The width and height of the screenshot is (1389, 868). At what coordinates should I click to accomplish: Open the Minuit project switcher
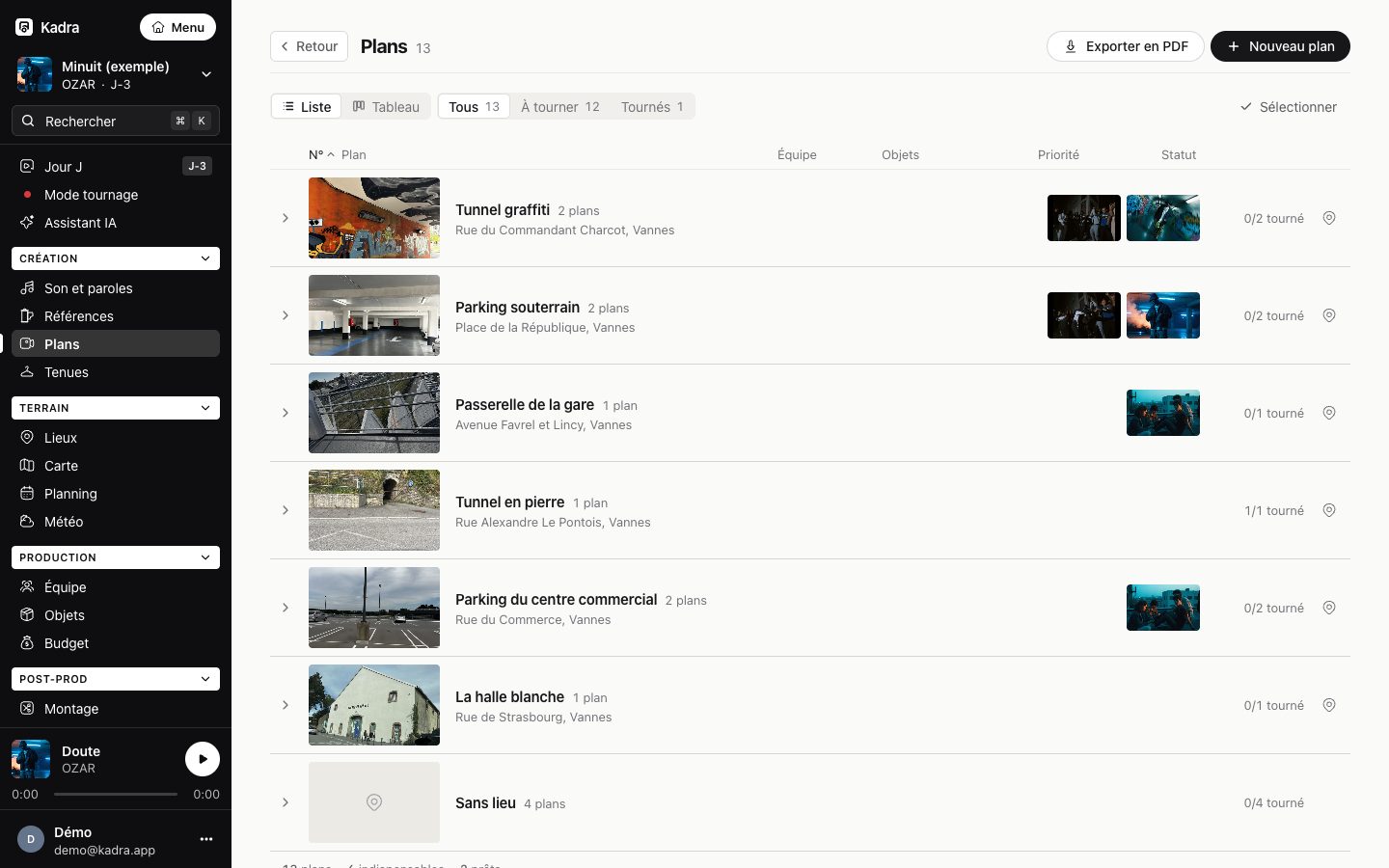pyautogui.click(x=116, y=74)
